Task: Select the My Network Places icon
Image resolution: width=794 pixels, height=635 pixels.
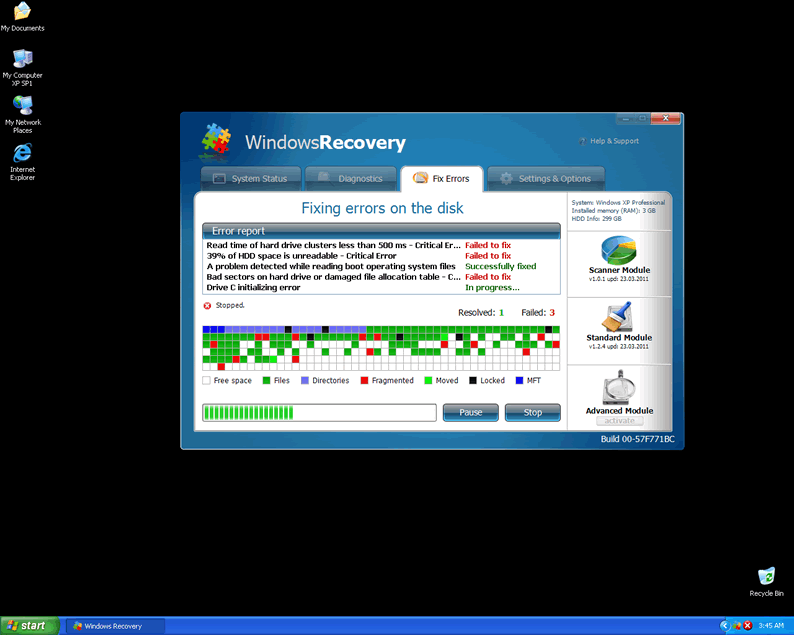Action: coord(22,106)
